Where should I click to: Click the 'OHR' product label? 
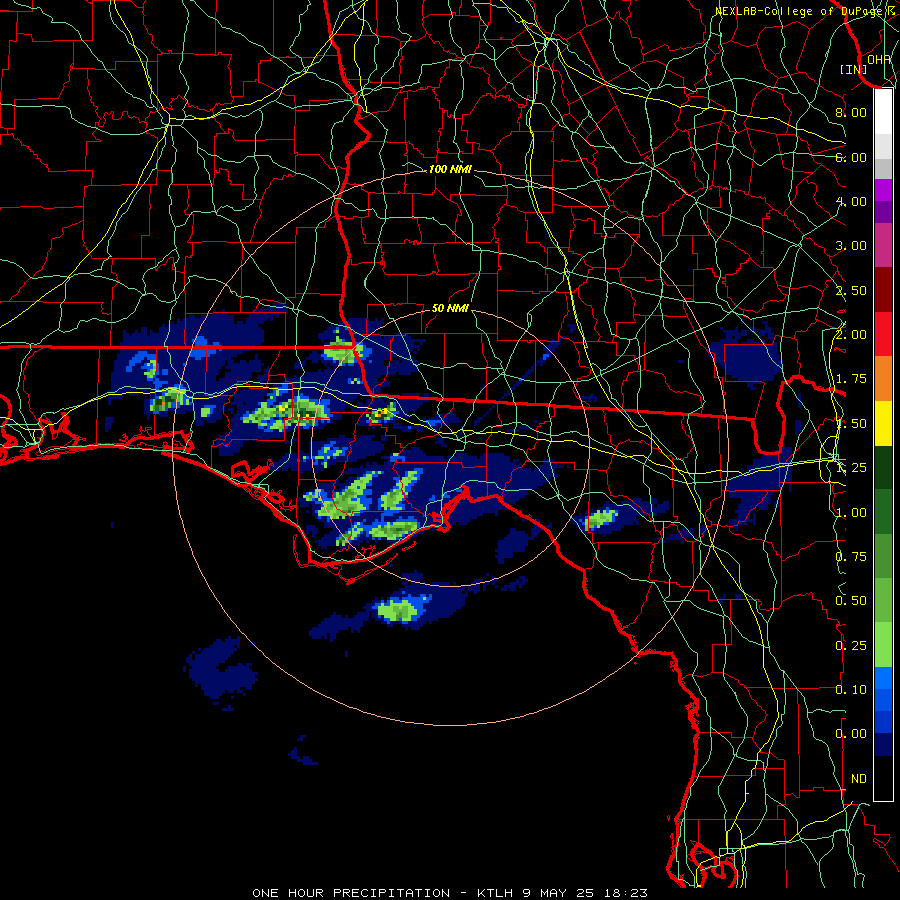pyautogui.click(x=879, y=60)
